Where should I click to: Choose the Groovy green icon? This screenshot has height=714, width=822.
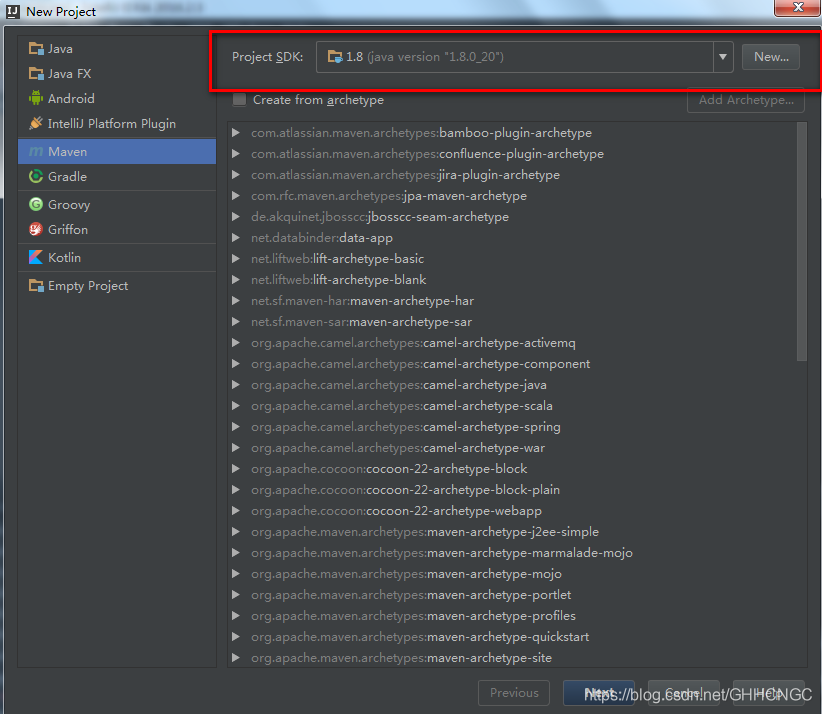36,204
